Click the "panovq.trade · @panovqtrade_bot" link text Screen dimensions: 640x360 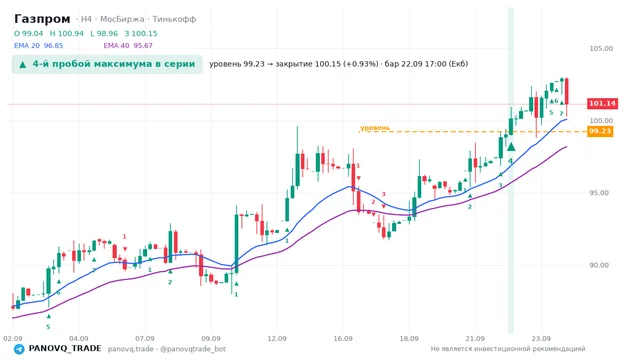click(x=167, y=349)
